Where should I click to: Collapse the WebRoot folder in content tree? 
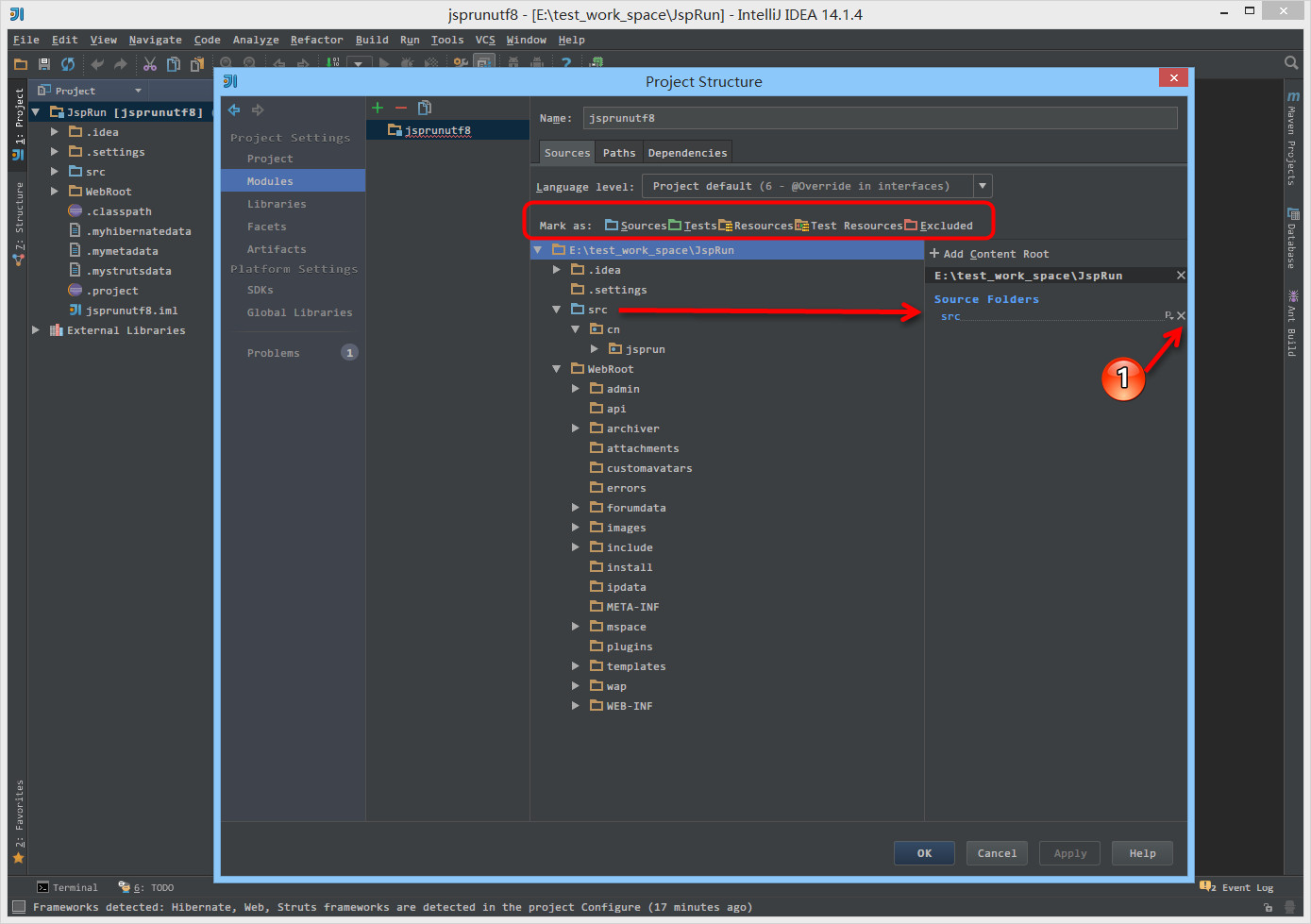point(557,369)
